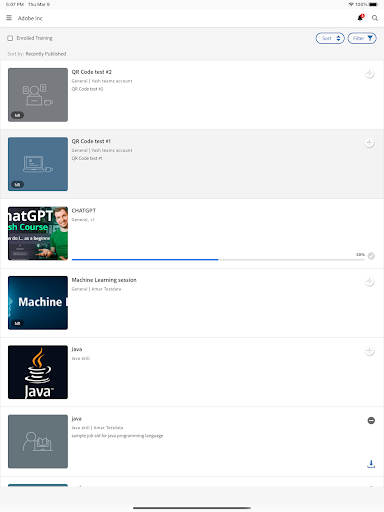Add the Java course with plus icon

click(x=369, y=351)
